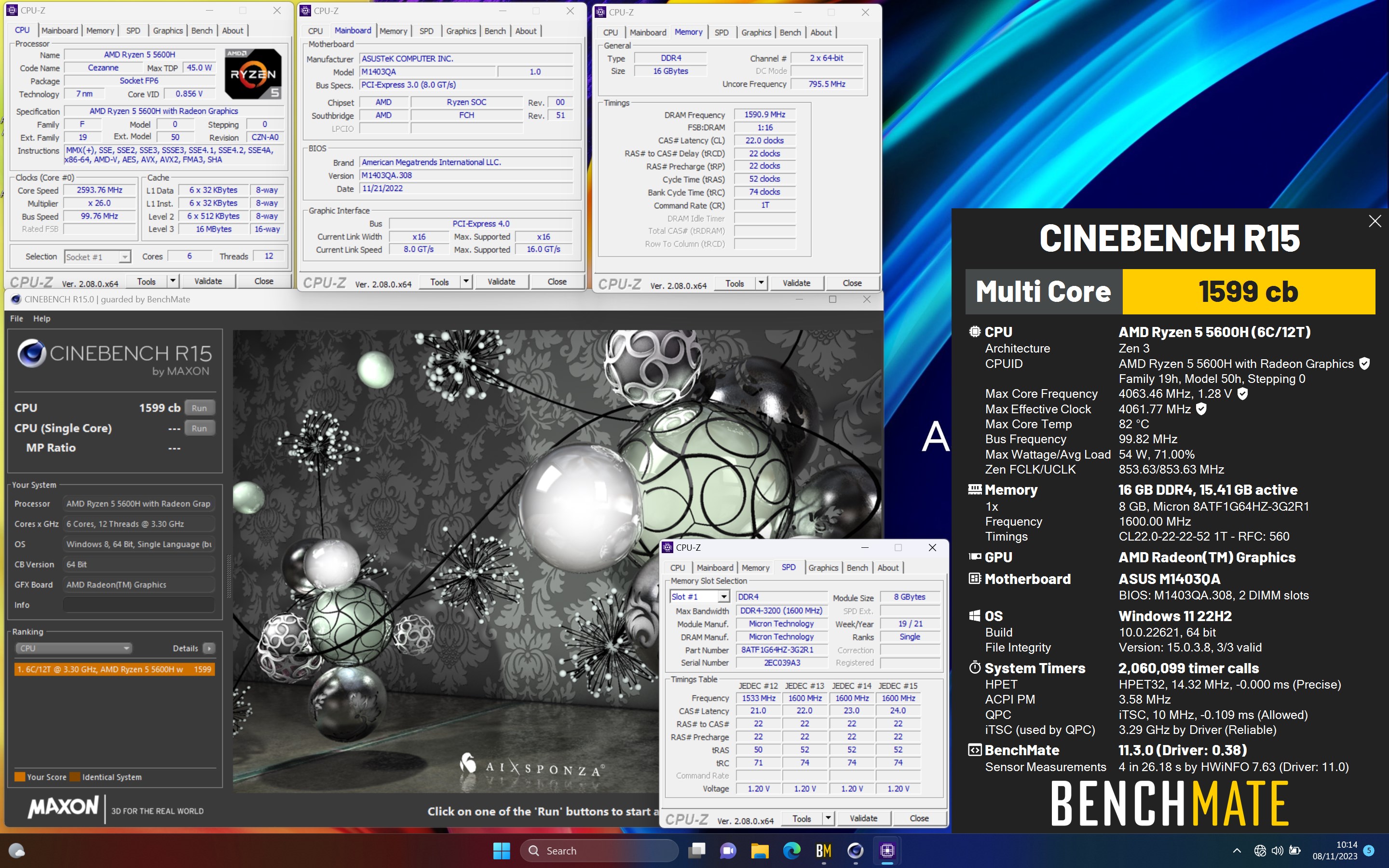
Task: Open File Explorer from the taskbar
Action: (760, 850)
